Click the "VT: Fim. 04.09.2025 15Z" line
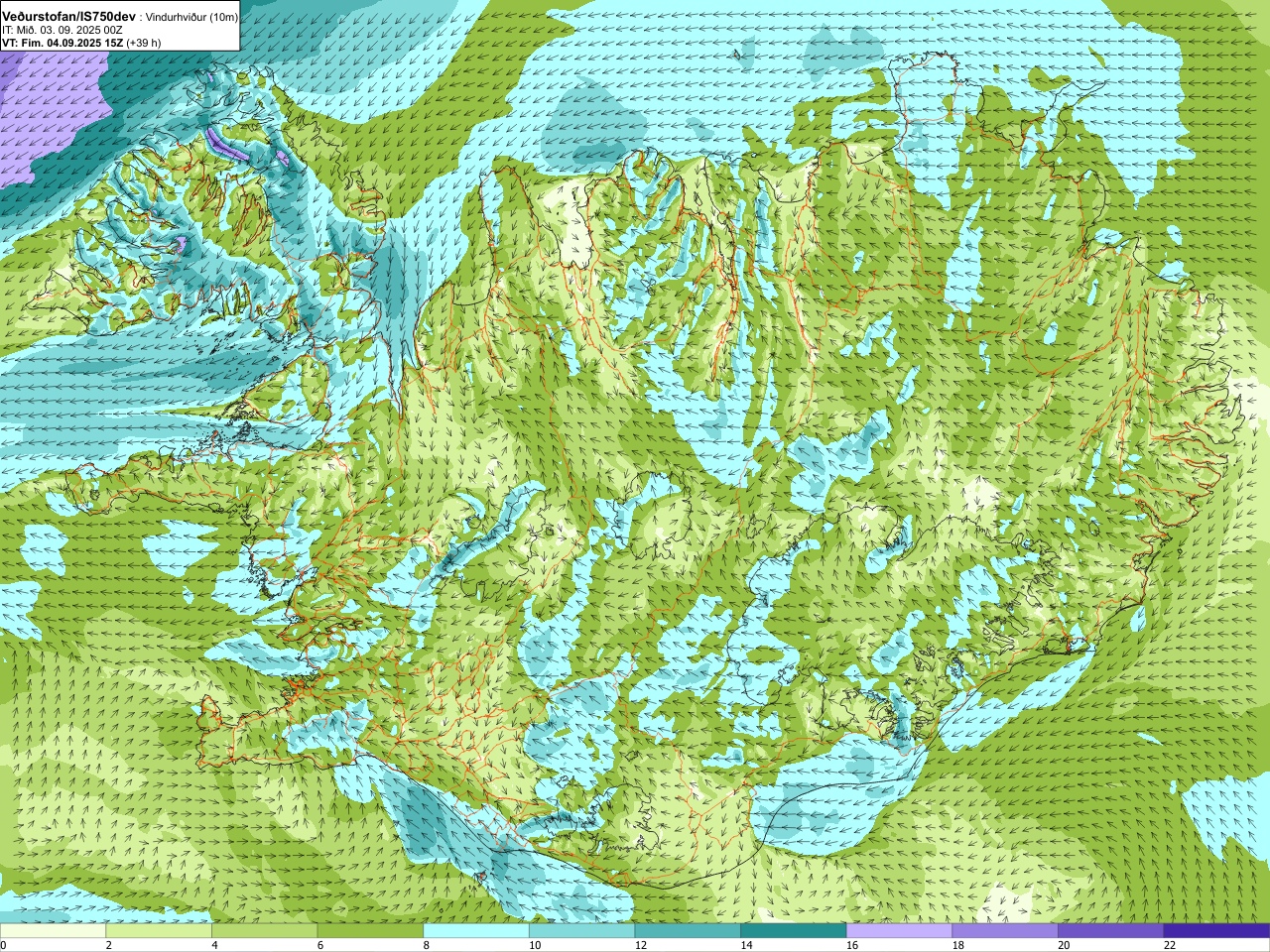The image size is (1270, 952). click(x=62, y=43)
